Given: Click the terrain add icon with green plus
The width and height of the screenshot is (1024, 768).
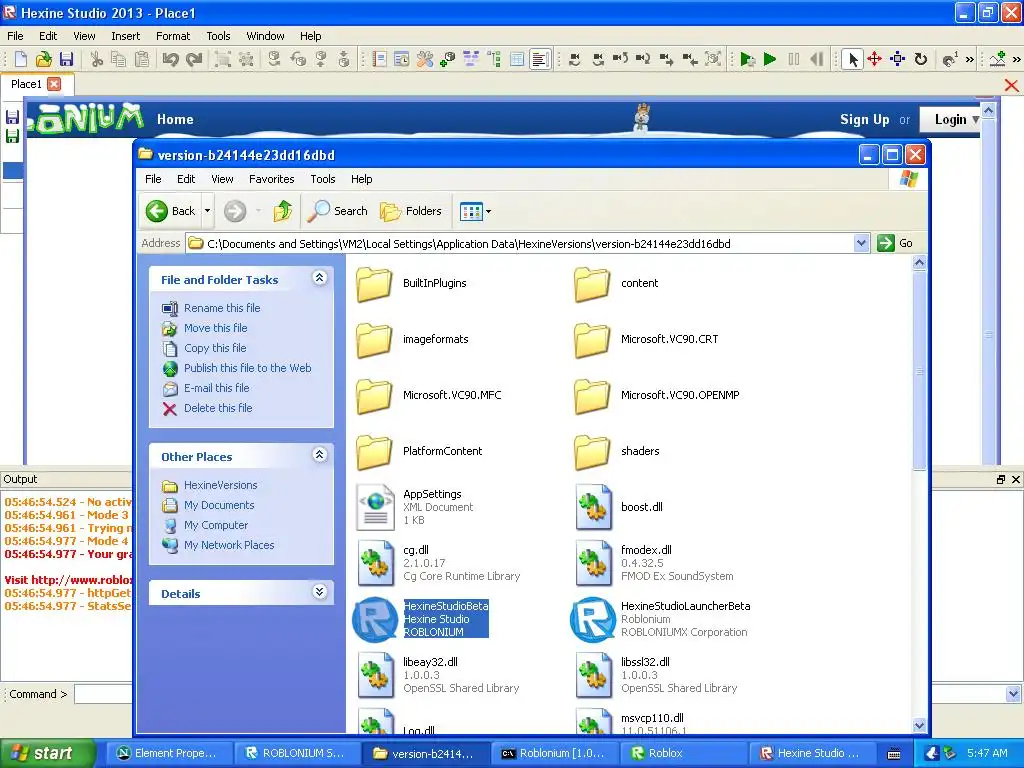Looking at the screenshot, I should tap(998, 59).
